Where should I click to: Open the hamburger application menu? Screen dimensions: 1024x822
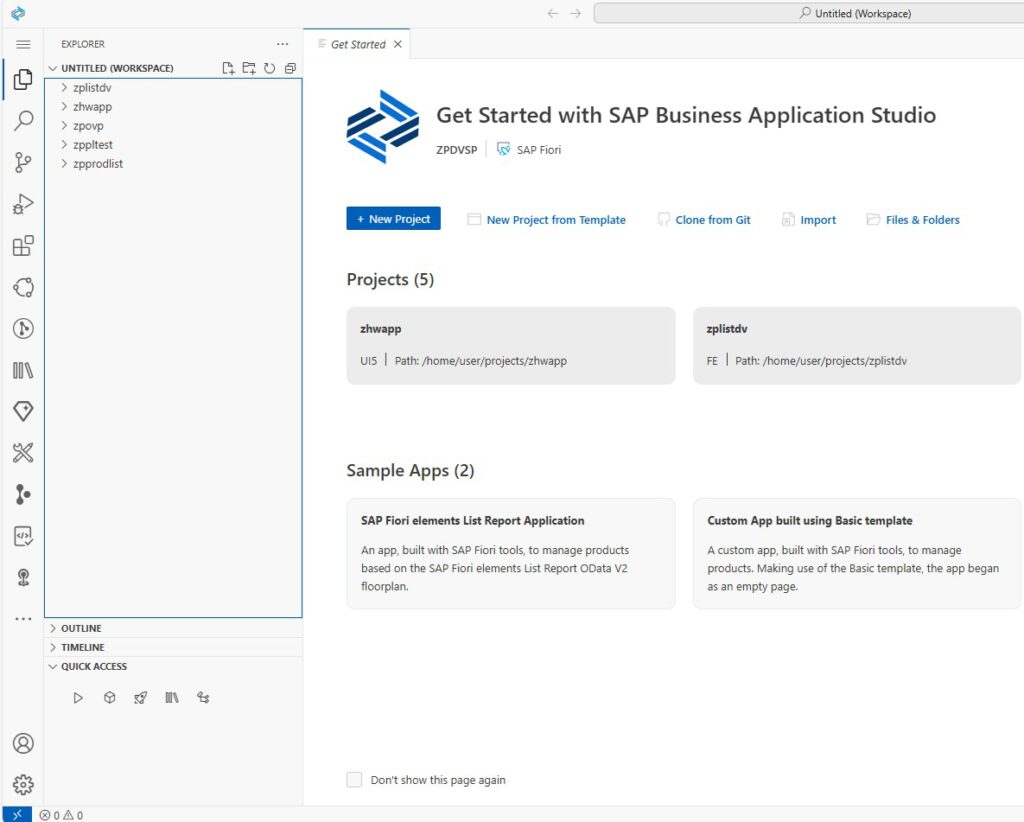23,44
